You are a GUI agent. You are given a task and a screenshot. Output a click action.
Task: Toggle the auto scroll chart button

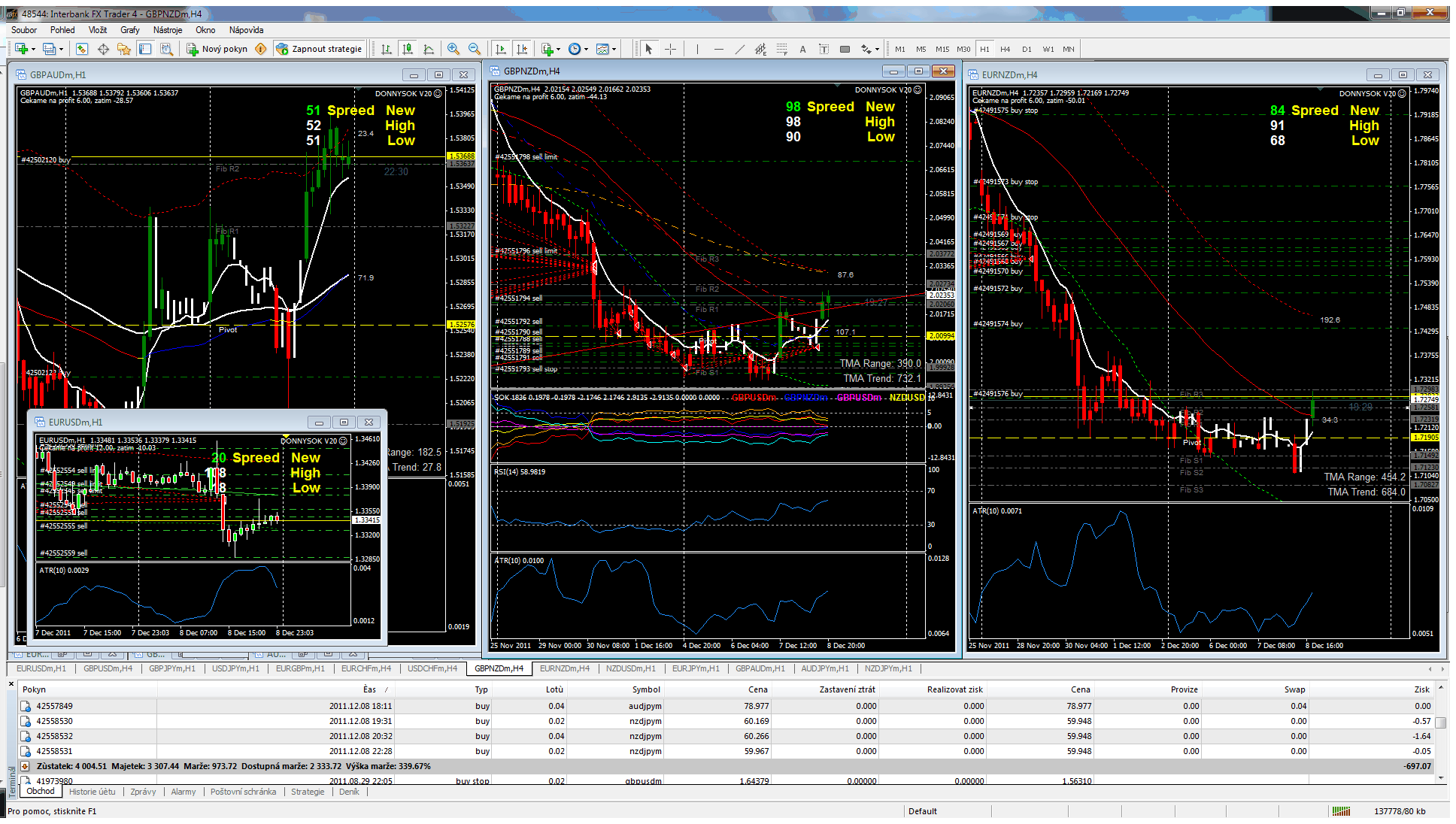(x=502, y=49)
